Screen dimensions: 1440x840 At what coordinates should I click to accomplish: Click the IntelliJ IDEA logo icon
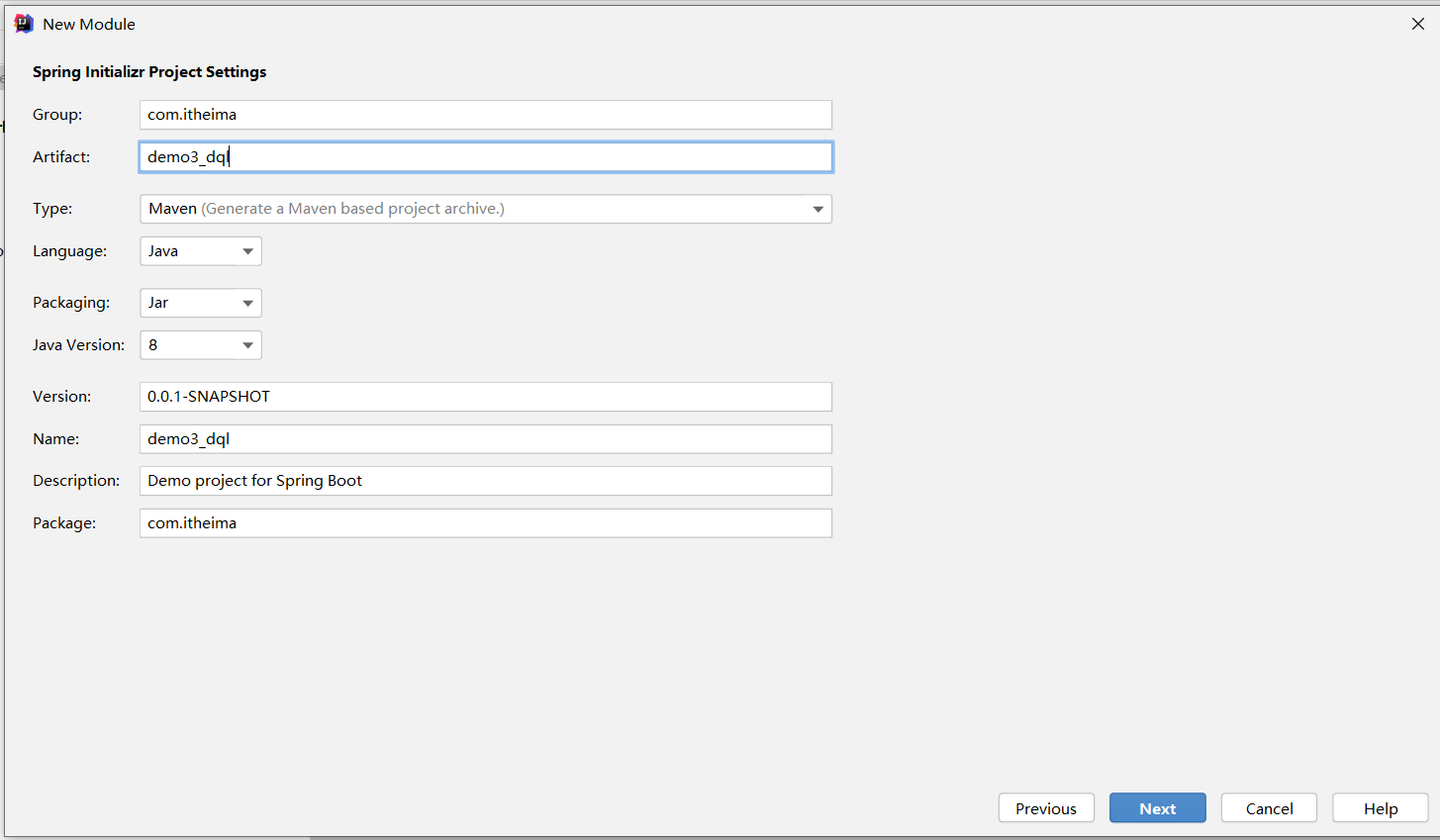[24, 24]
